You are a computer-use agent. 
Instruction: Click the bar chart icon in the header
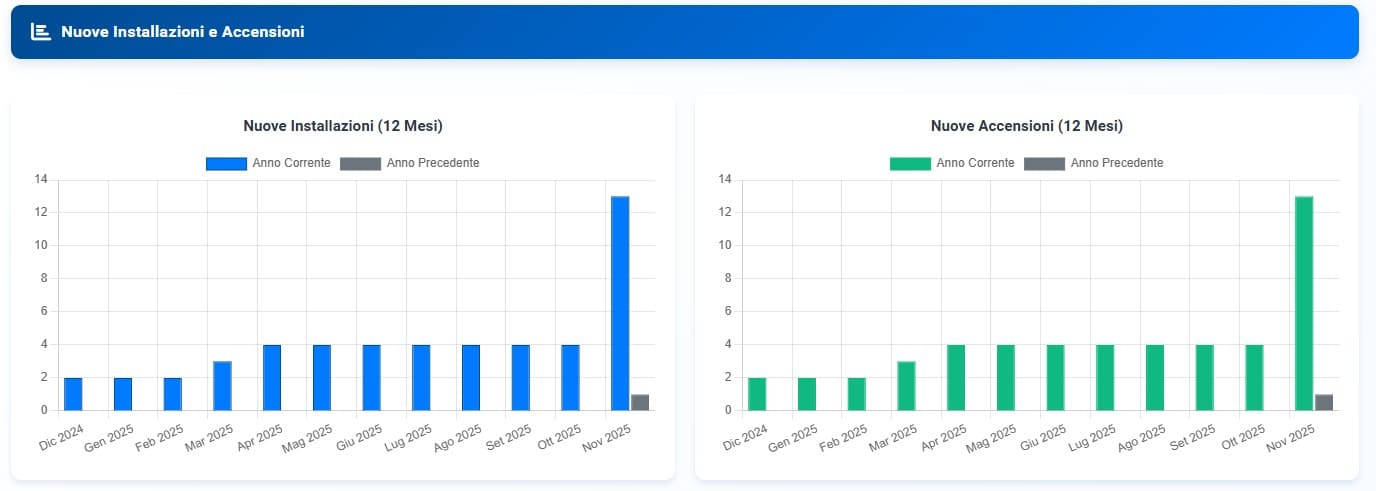(40, 32)
